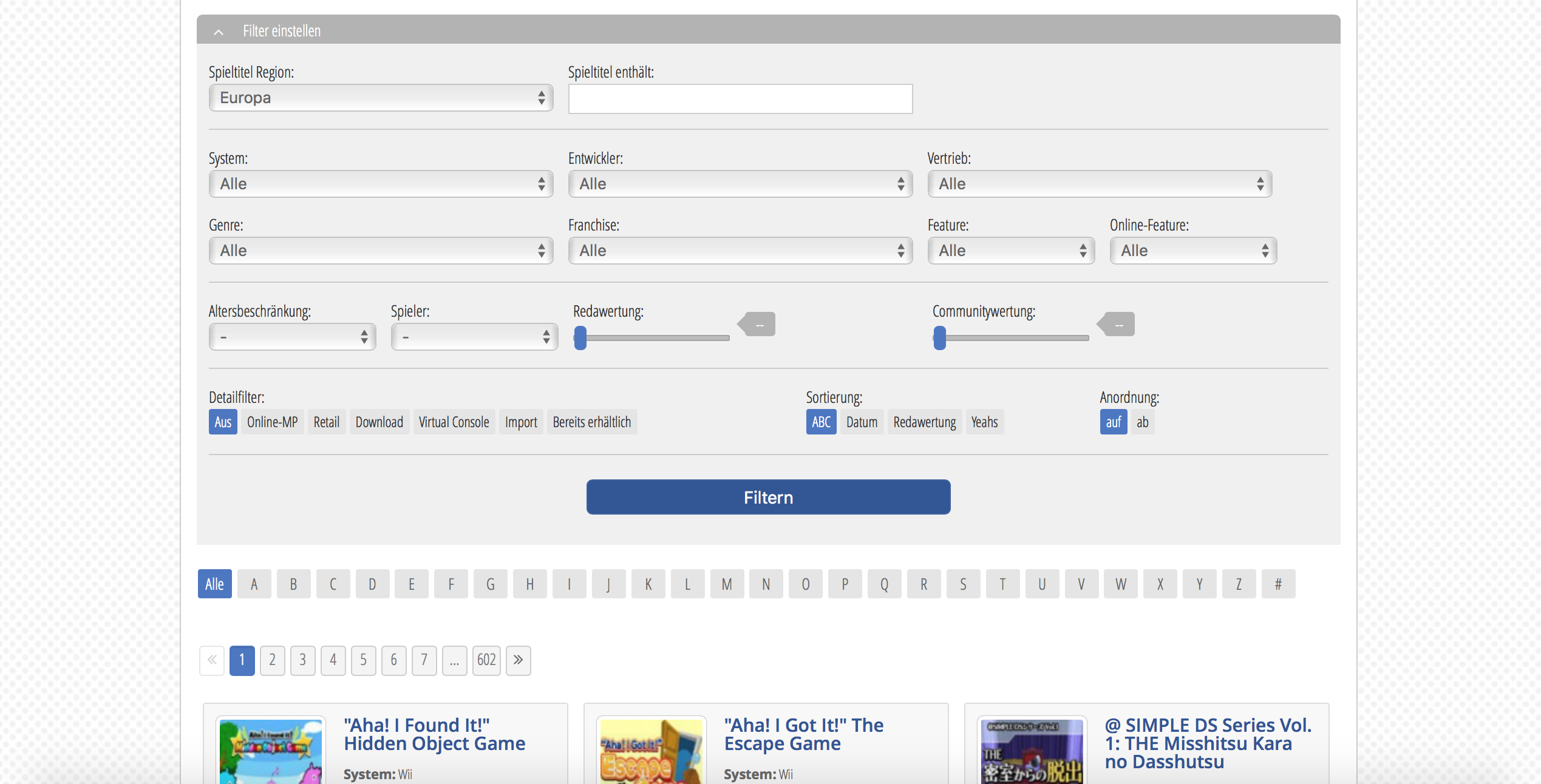Toggle the Online-MP detail filter
1541x784 pixels.
[272, 422]
